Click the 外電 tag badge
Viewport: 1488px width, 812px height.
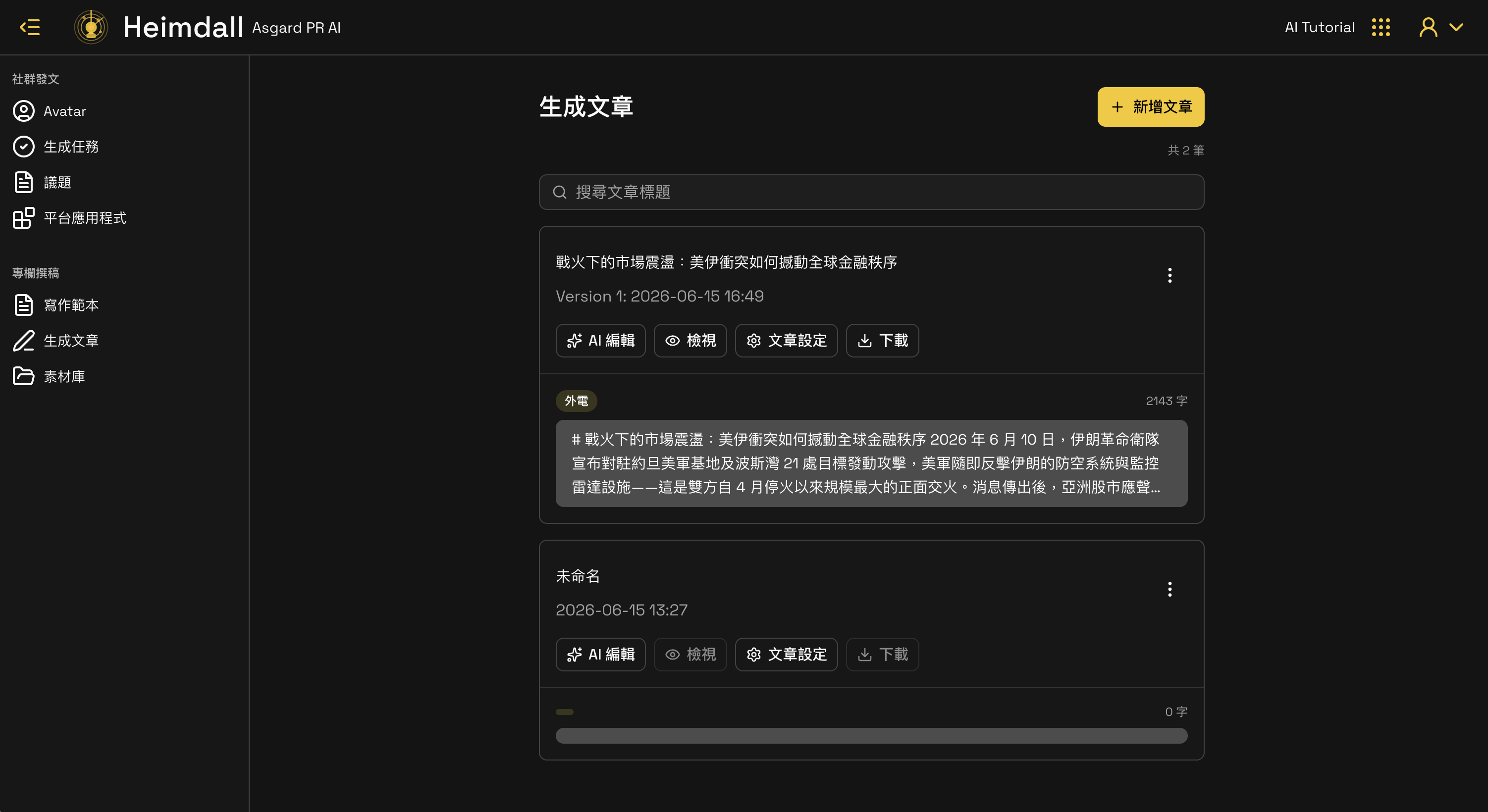[576, 401]
